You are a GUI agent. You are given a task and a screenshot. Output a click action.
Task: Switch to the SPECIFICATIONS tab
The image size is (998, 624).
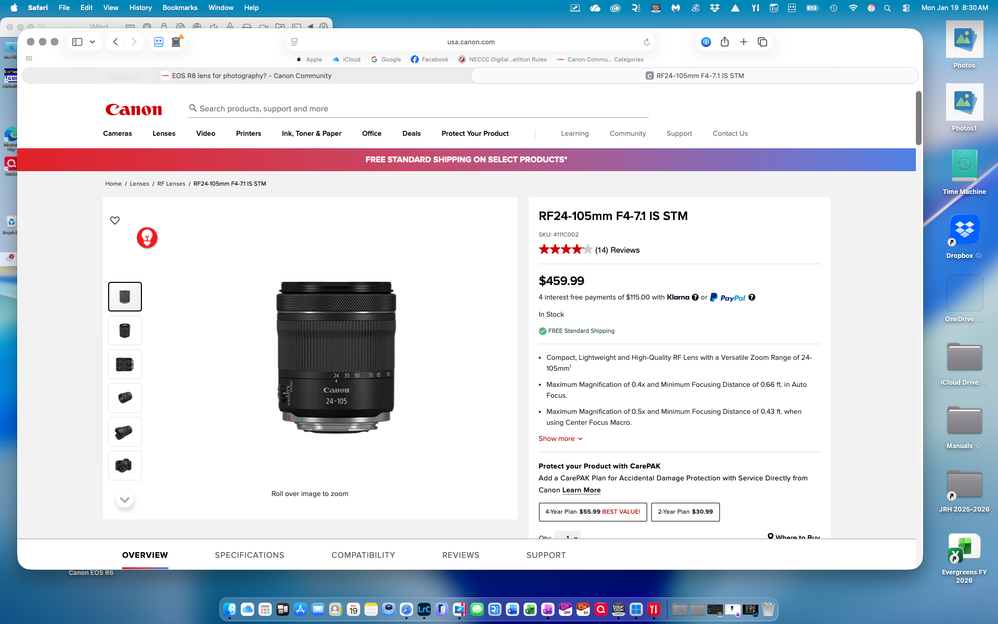pyautogui.click(x=249, y=555)
